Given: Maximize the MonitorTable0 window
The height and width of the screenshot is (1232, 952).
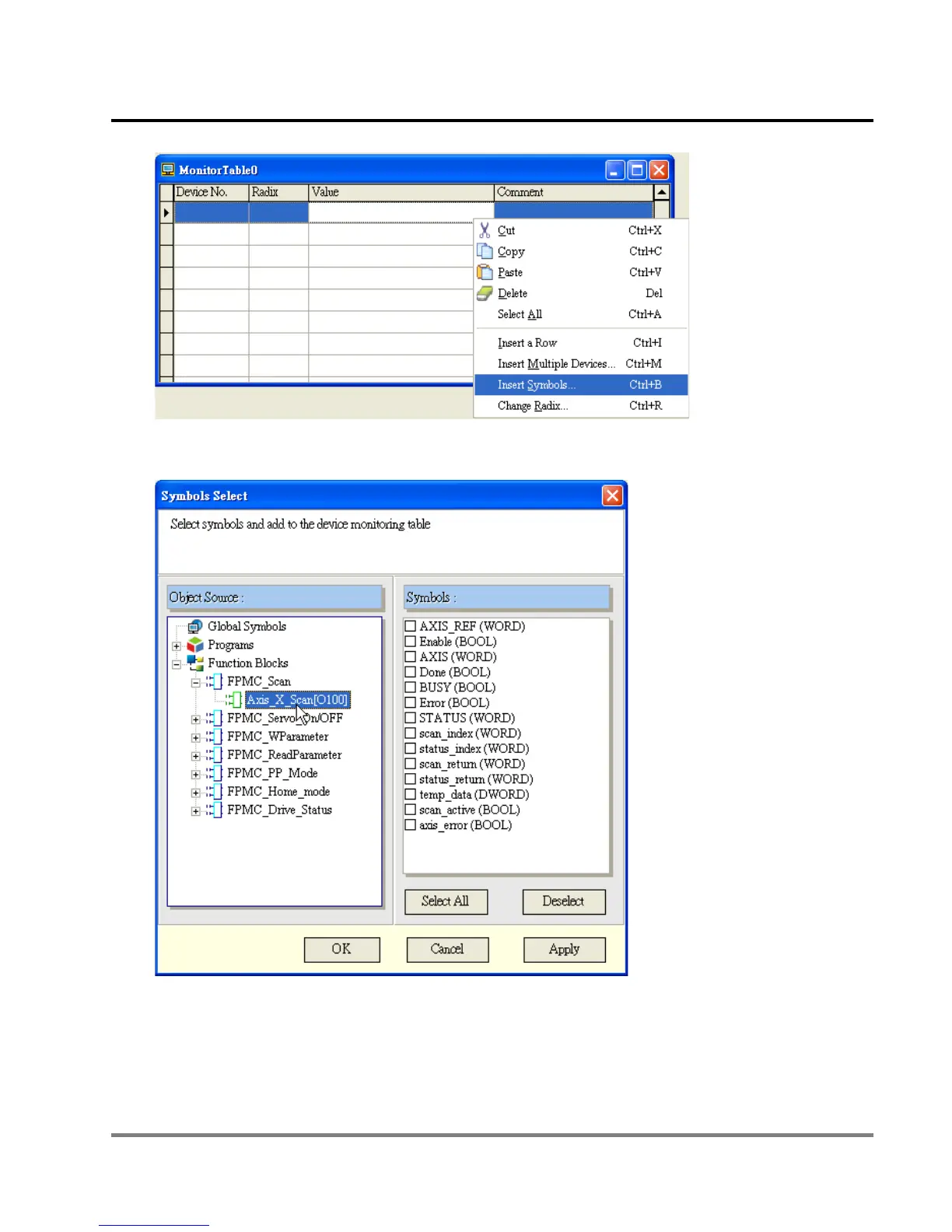Looking at the screenshot, I should click(x=637, y=170).
